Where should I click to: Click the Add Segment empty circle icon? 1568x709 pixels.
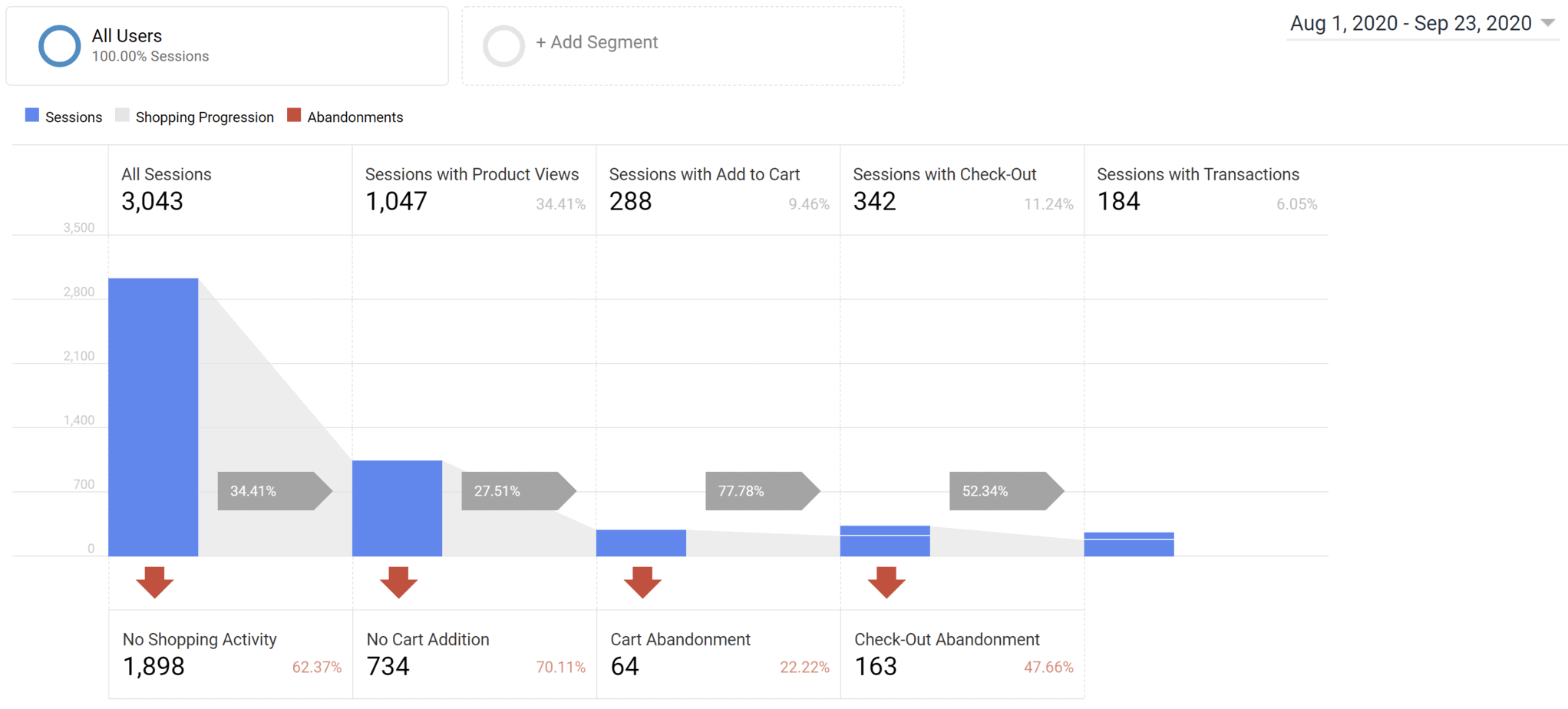pos(503,46)
